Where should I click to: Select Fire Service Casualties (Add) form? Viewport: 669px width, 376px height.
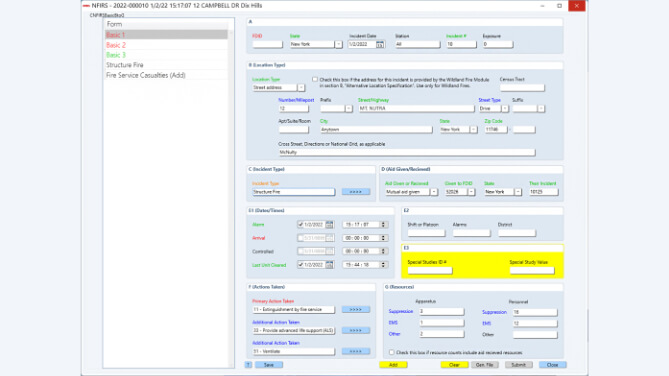tap(166, 75)
